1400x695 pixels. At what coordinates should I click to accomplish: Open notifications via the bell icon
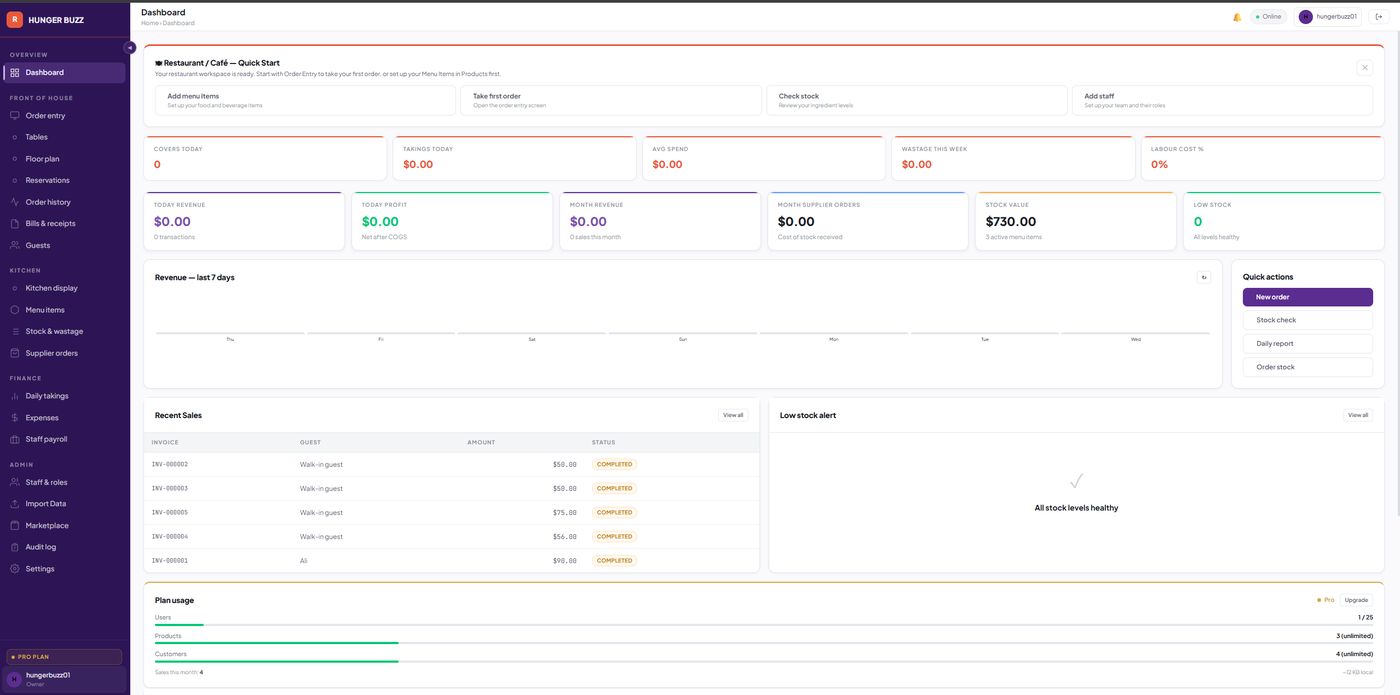point(1237,17)
